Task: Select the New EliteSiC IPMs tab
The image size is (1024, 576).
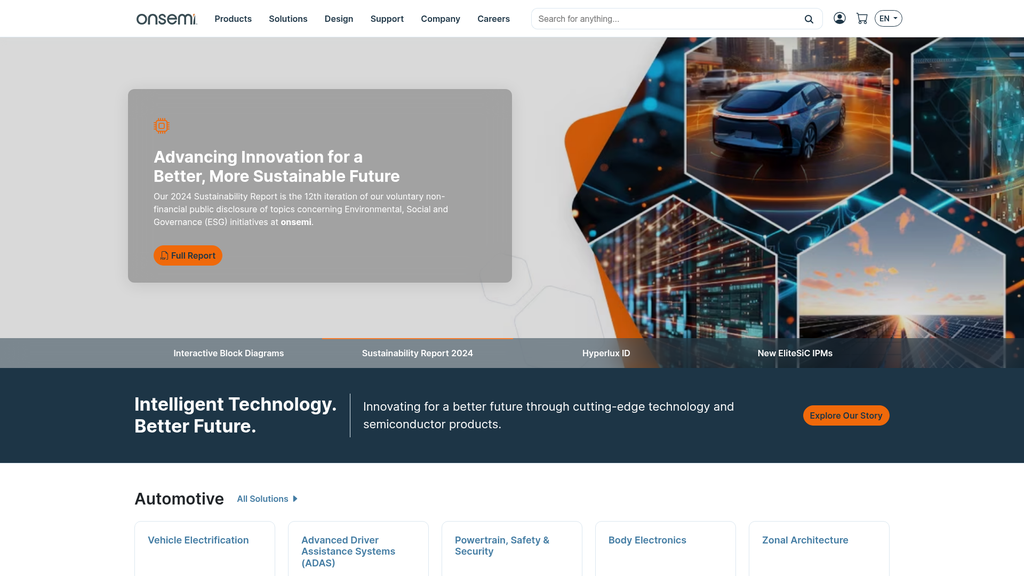Action: 795,353
